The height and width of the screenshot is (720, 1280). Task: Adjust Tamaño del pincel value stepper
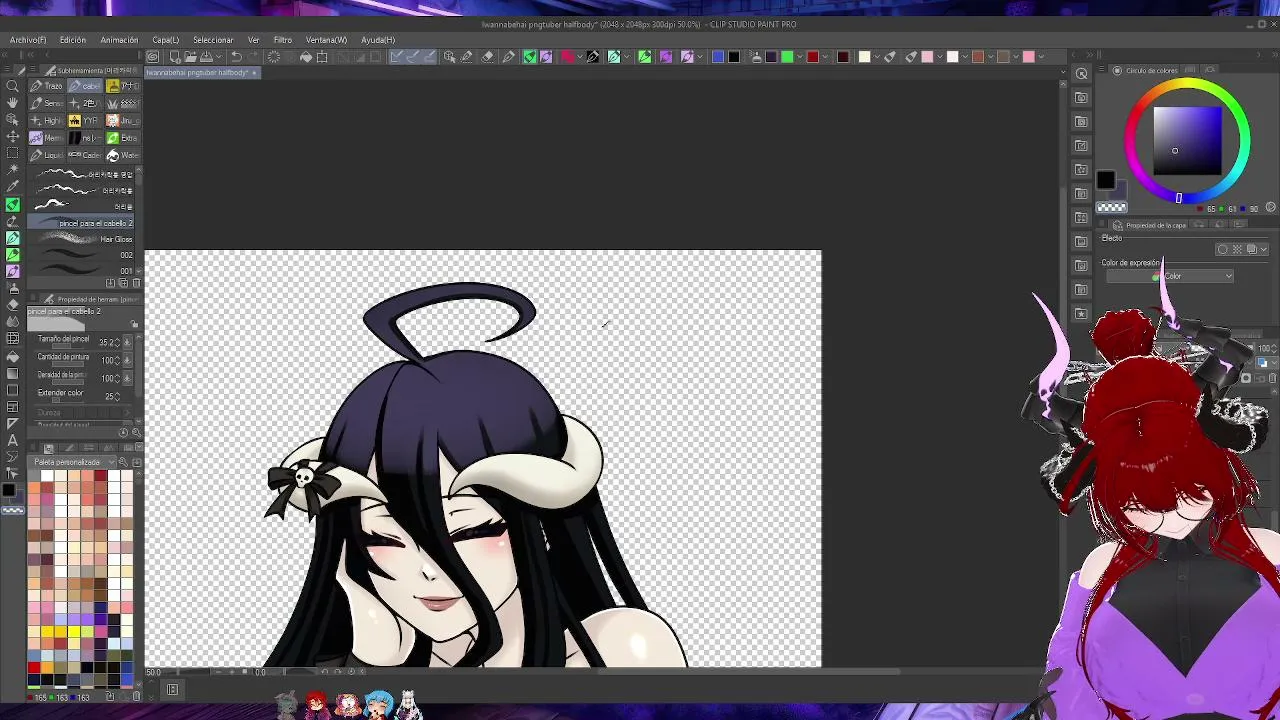[118, 343]
